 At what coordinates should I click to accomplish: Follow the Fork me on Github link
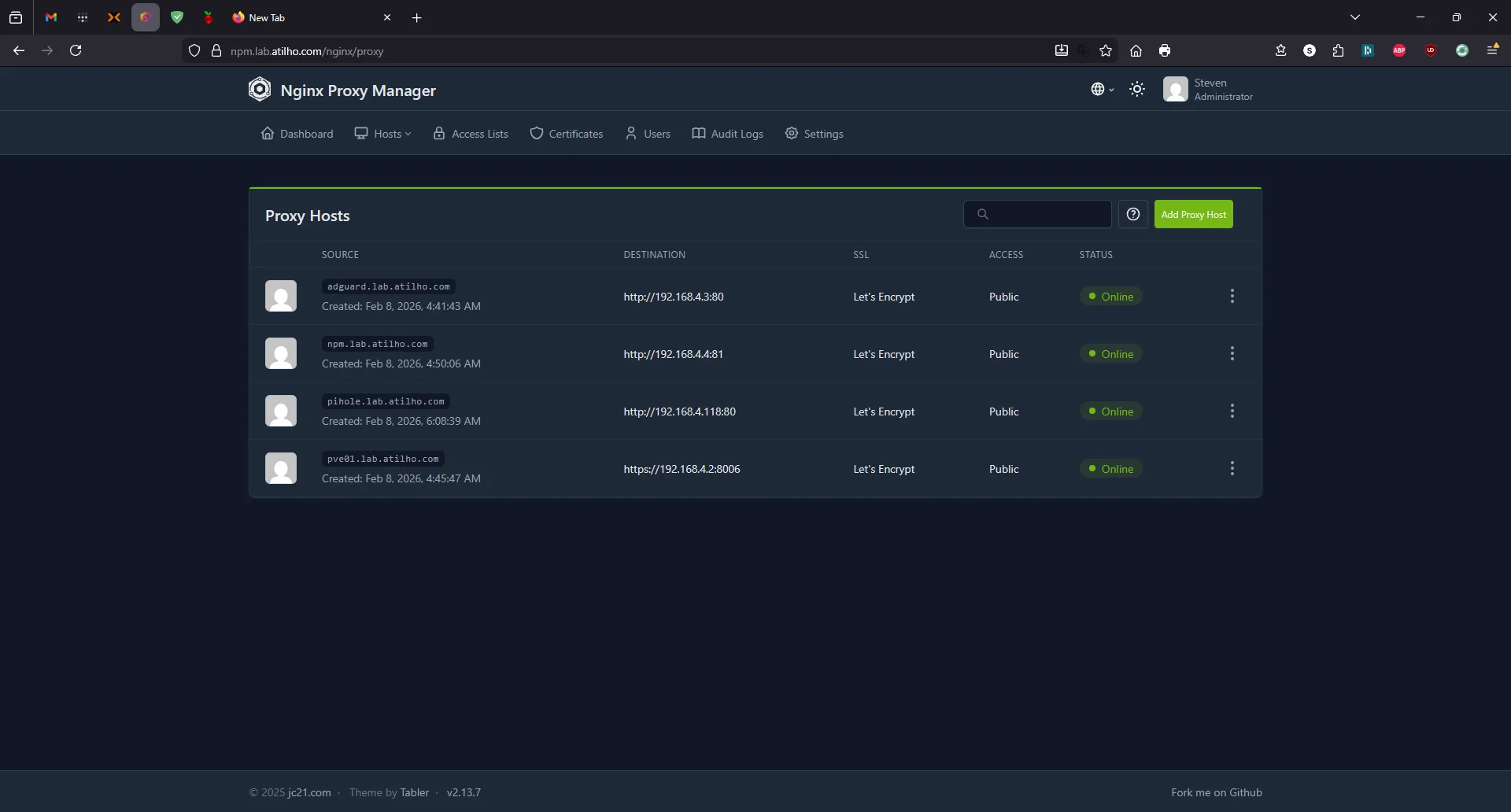click(x=1216, y=792)
